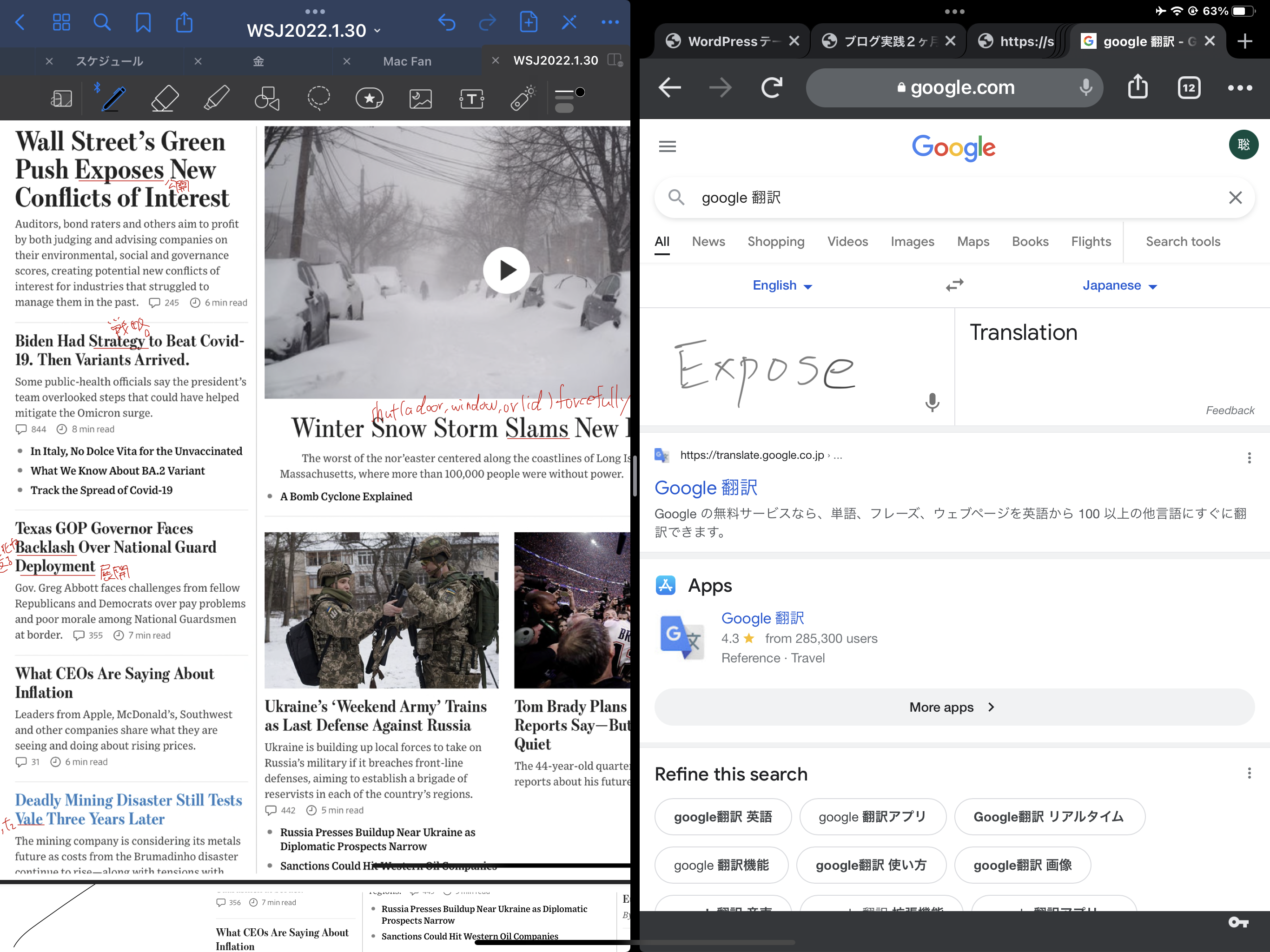Select the Pen tool

[114, 99]
